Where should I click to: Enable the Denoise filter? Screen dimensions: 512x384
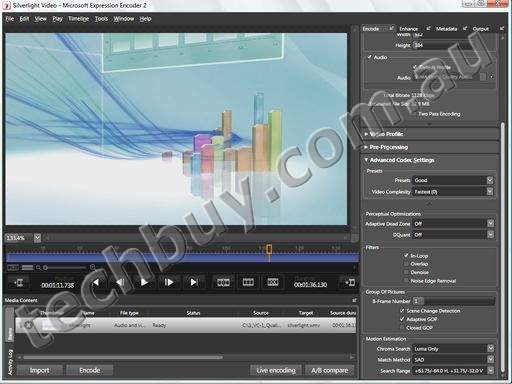point(406,272)
